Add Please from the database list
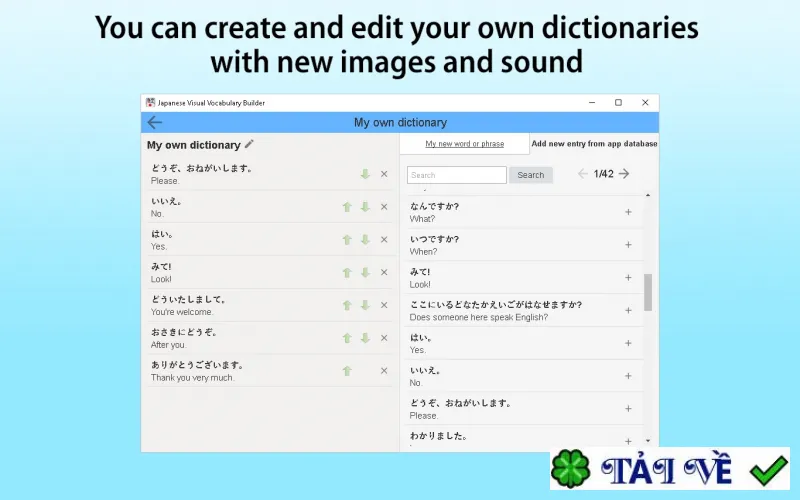Screen dimensions: 800x500 [628, 409]
